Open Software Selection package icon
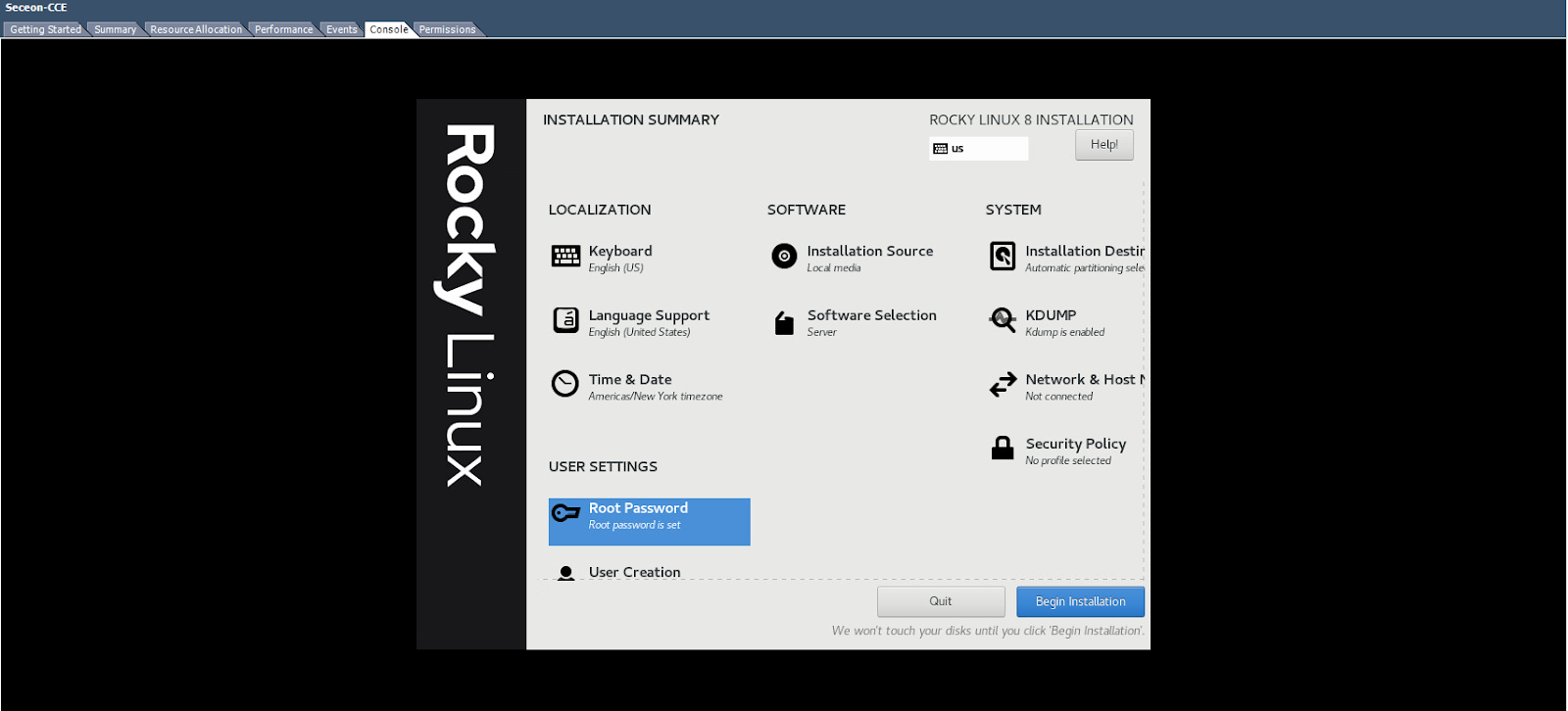Viewport: 1568px width, 711px height. point(784,322)
